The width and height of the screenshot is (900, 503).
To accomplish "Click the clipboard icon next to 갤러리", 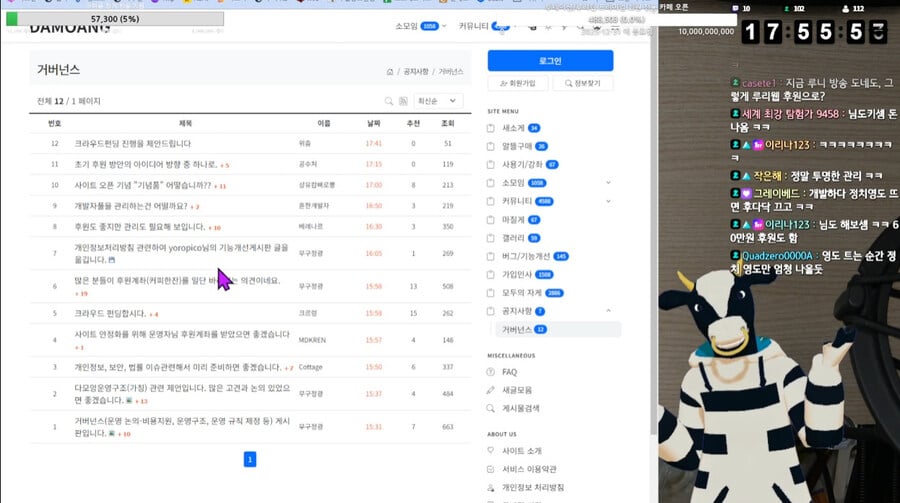I will click(491, 238).
